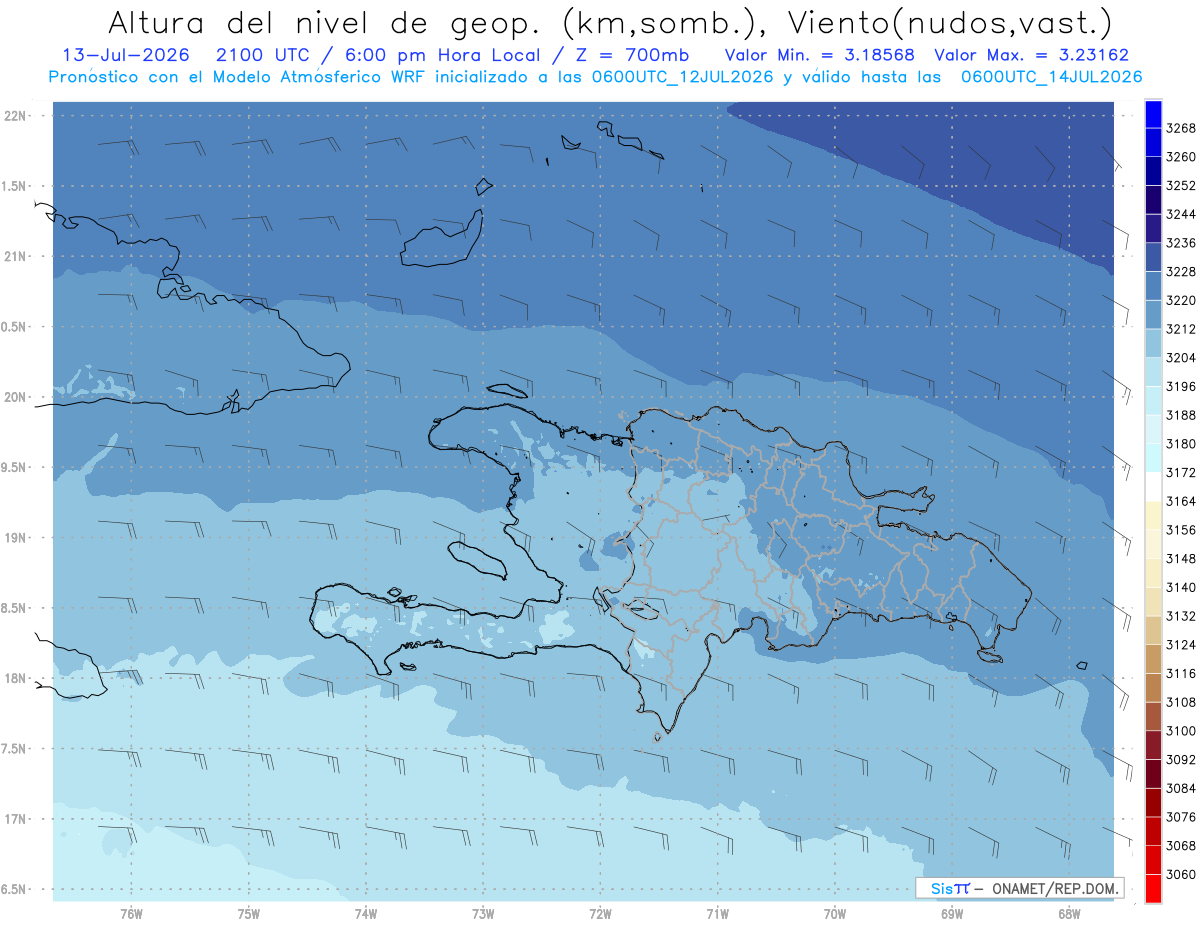Click the latitude label 21N
The image size is (1200, 927).
(16, 256)
